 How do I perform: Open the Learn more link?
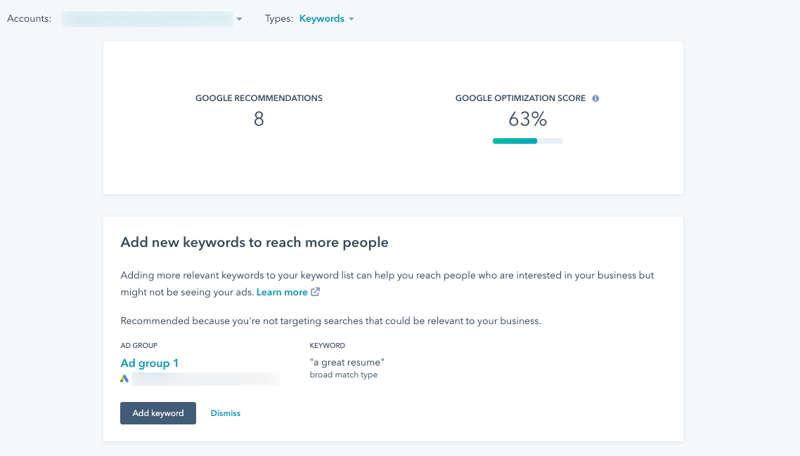282,292
